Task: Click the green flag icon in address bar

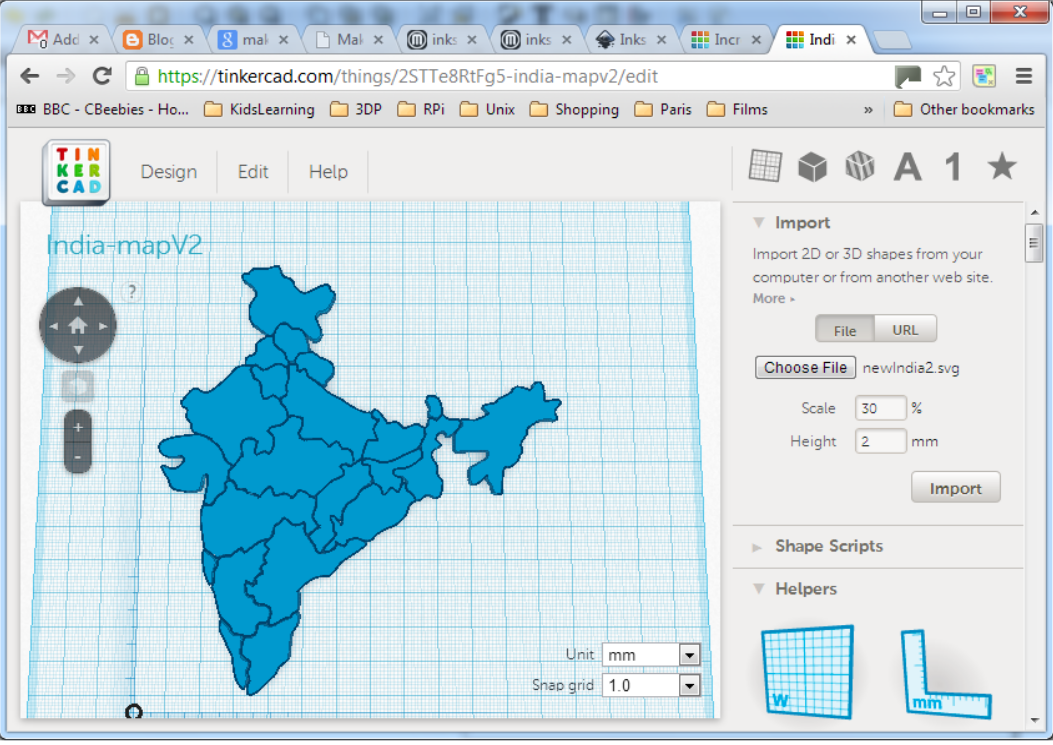Action: (908, 77)
